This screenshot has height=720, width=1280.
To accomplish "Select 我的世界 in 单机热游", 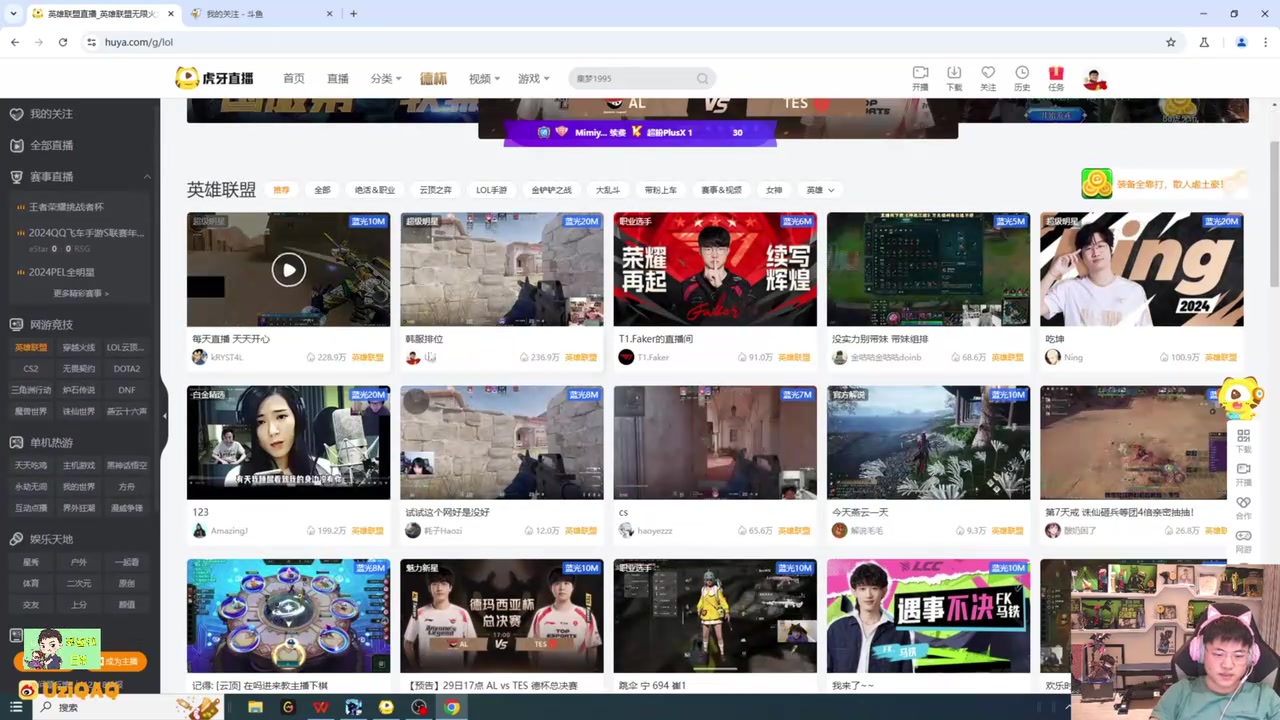I will (79, 487).
